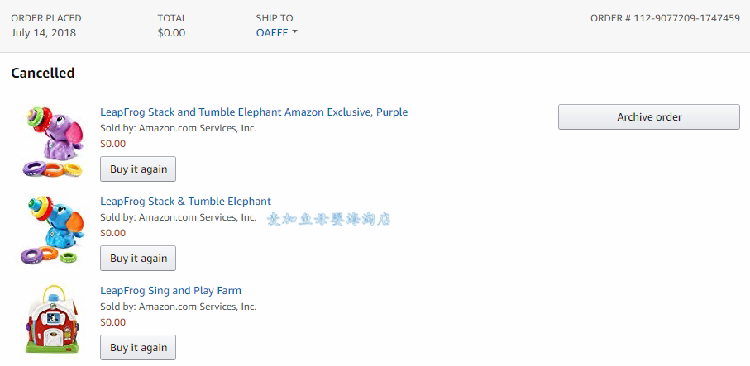The width and height of the screenshot is (750, 366).
Task: Click the small arrow next to Ship To name
Action: (x=295, y=32)
